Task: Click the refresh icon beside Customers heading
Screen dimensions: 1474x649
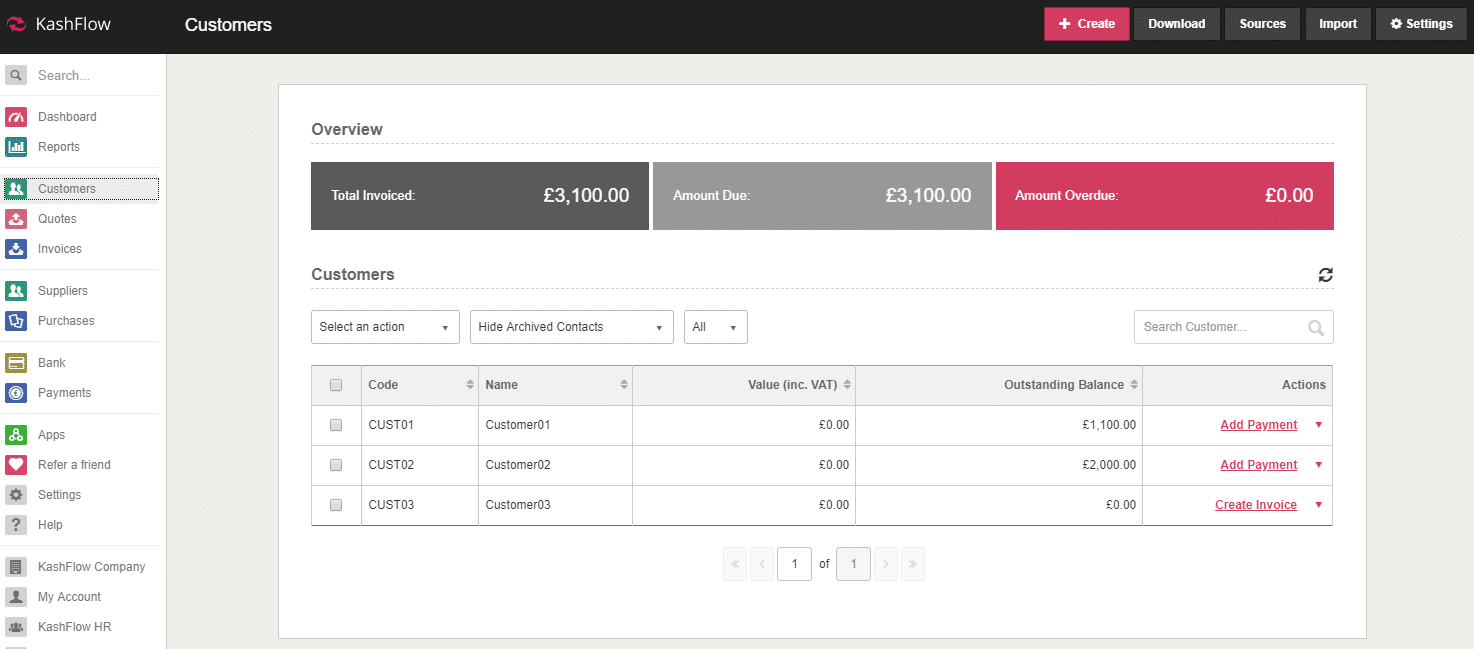Action: [x=1325, y=275]
